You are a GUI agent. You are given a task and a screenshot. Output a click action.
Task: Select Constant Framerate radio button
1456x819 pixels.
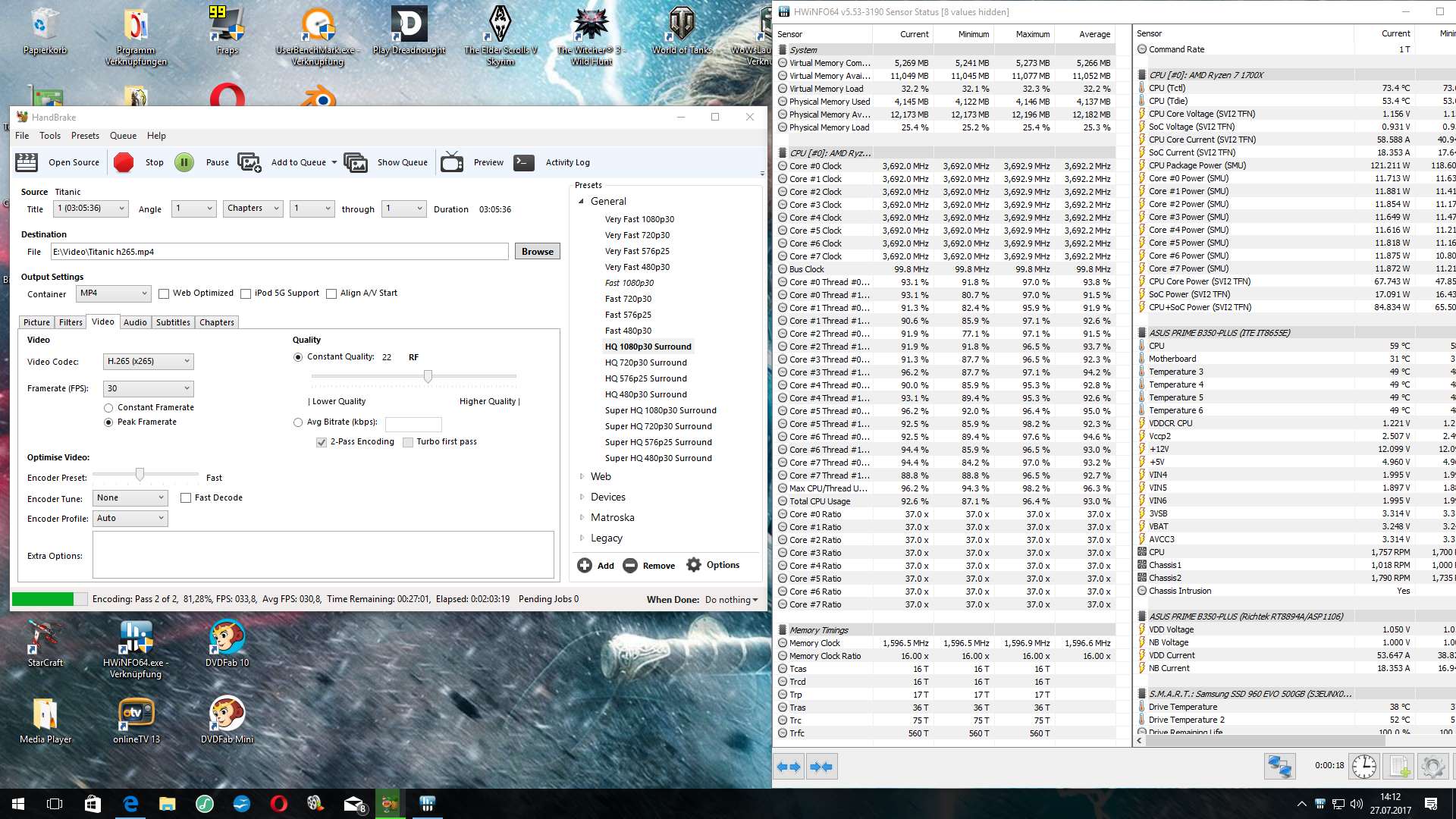[108, 408]
